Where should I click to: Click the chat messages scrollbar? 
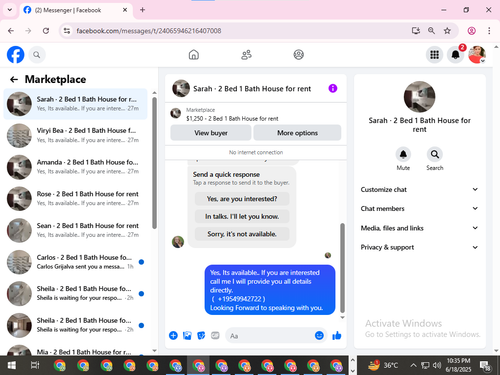(x=342, y=268)
